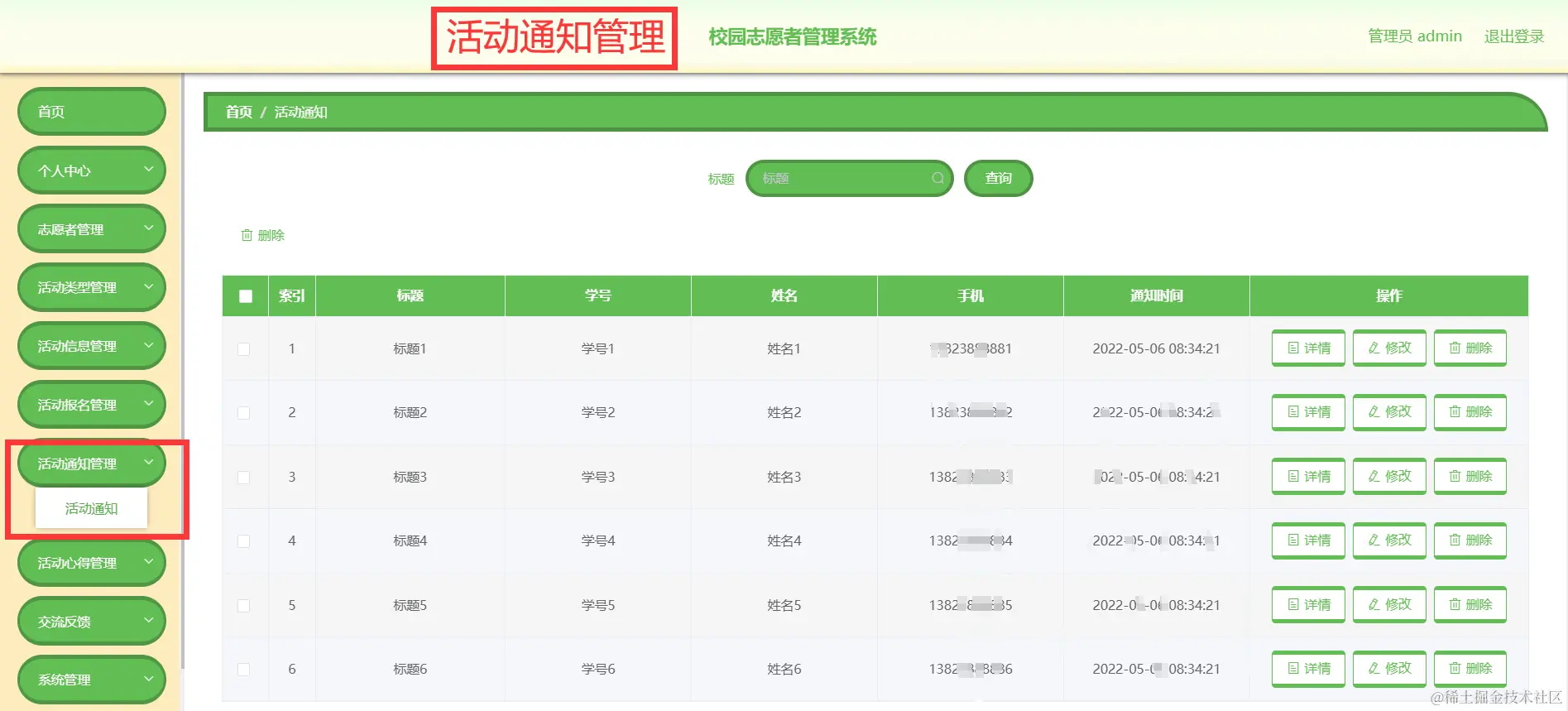Click the edit pencil icon in row 标题3
This screenshot has height=711, width=1568.
tap(1374, 477)
